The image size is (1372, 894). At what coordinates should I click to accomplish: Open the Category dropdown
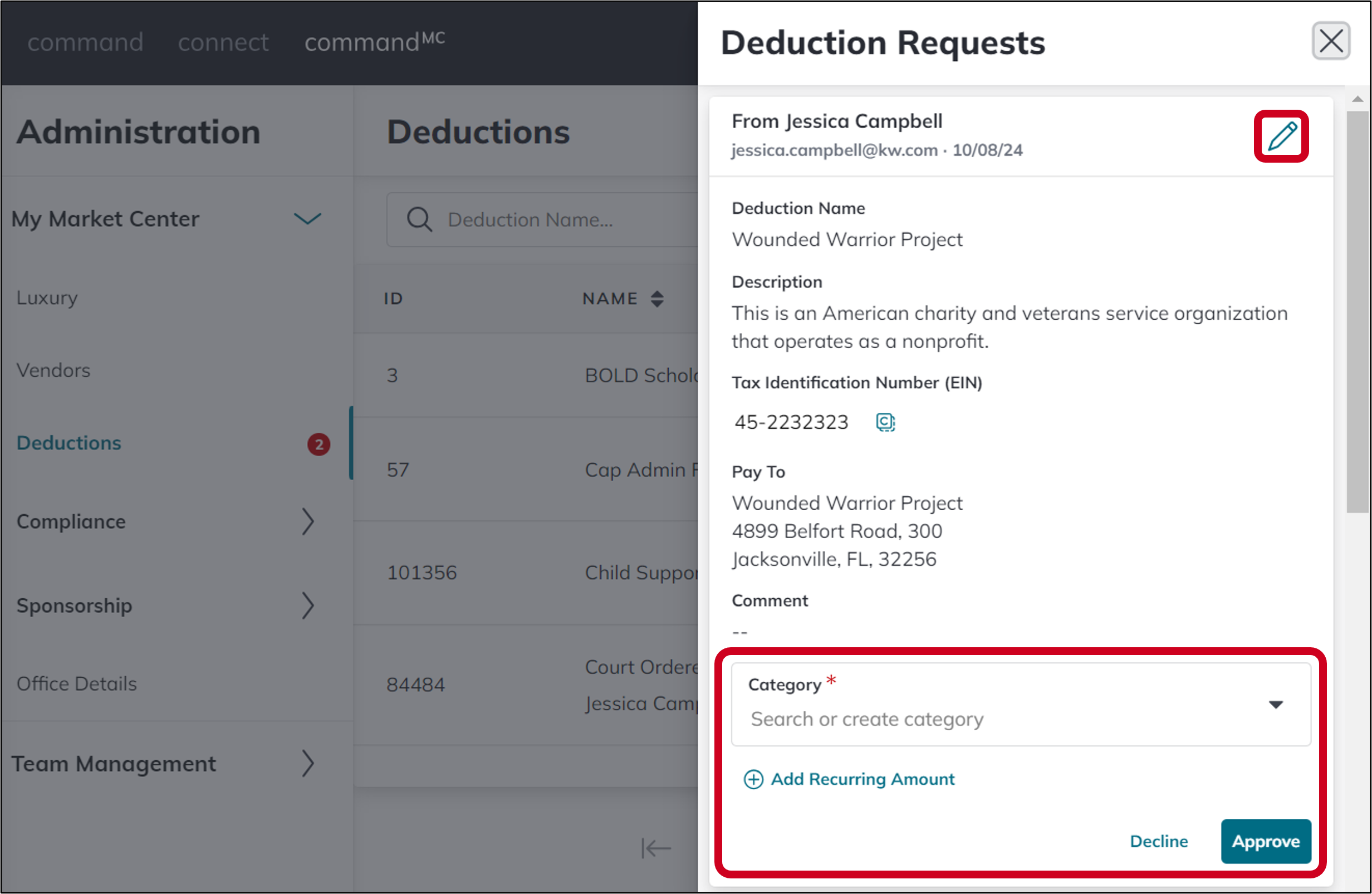[x=1276, y=704]
